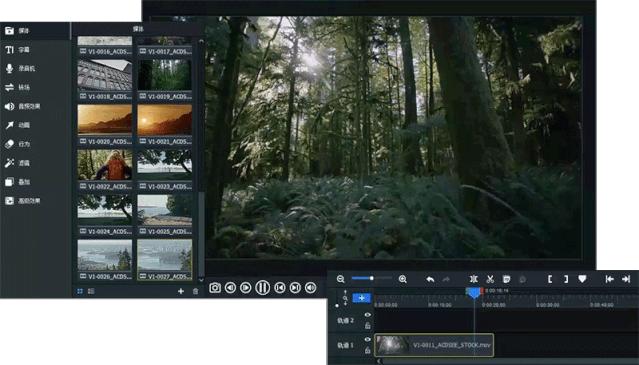Switch media bin to list view
Viewport: 639px width, 365px height.
91,291
